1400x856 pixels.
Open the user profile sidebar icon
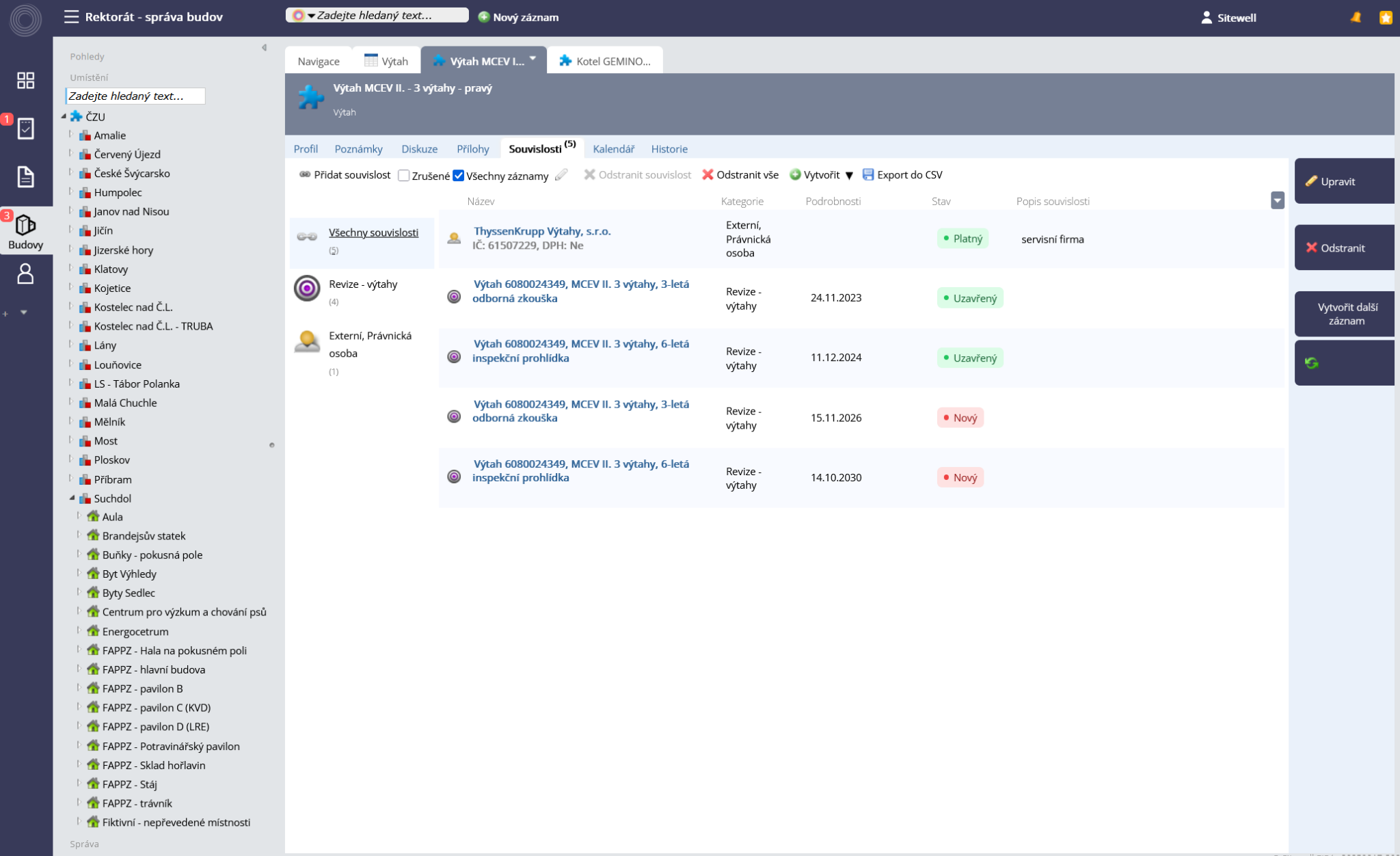click(25, 274)
